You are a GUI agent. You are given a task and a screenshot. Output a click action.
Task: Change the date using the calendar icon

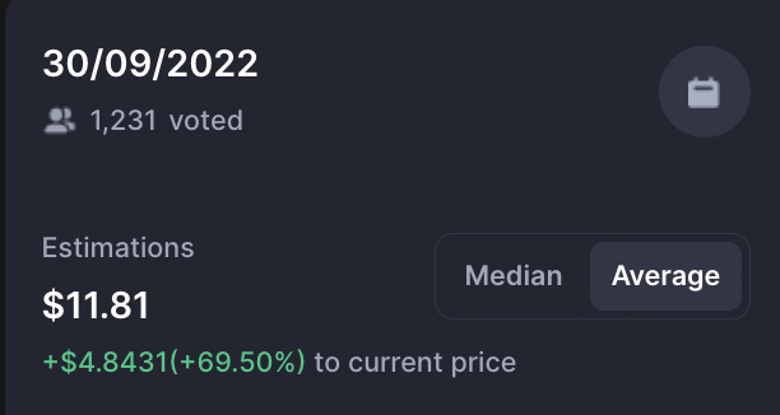click(704, 93)
